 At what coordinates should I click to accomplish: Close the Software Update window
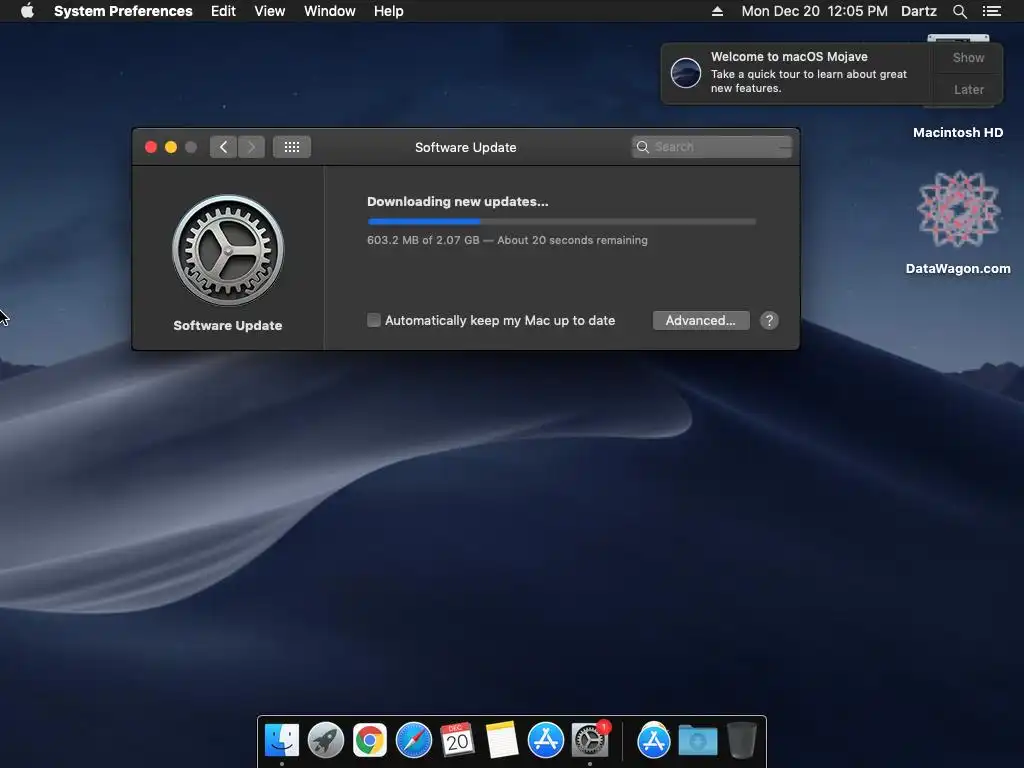click(151, 147)
